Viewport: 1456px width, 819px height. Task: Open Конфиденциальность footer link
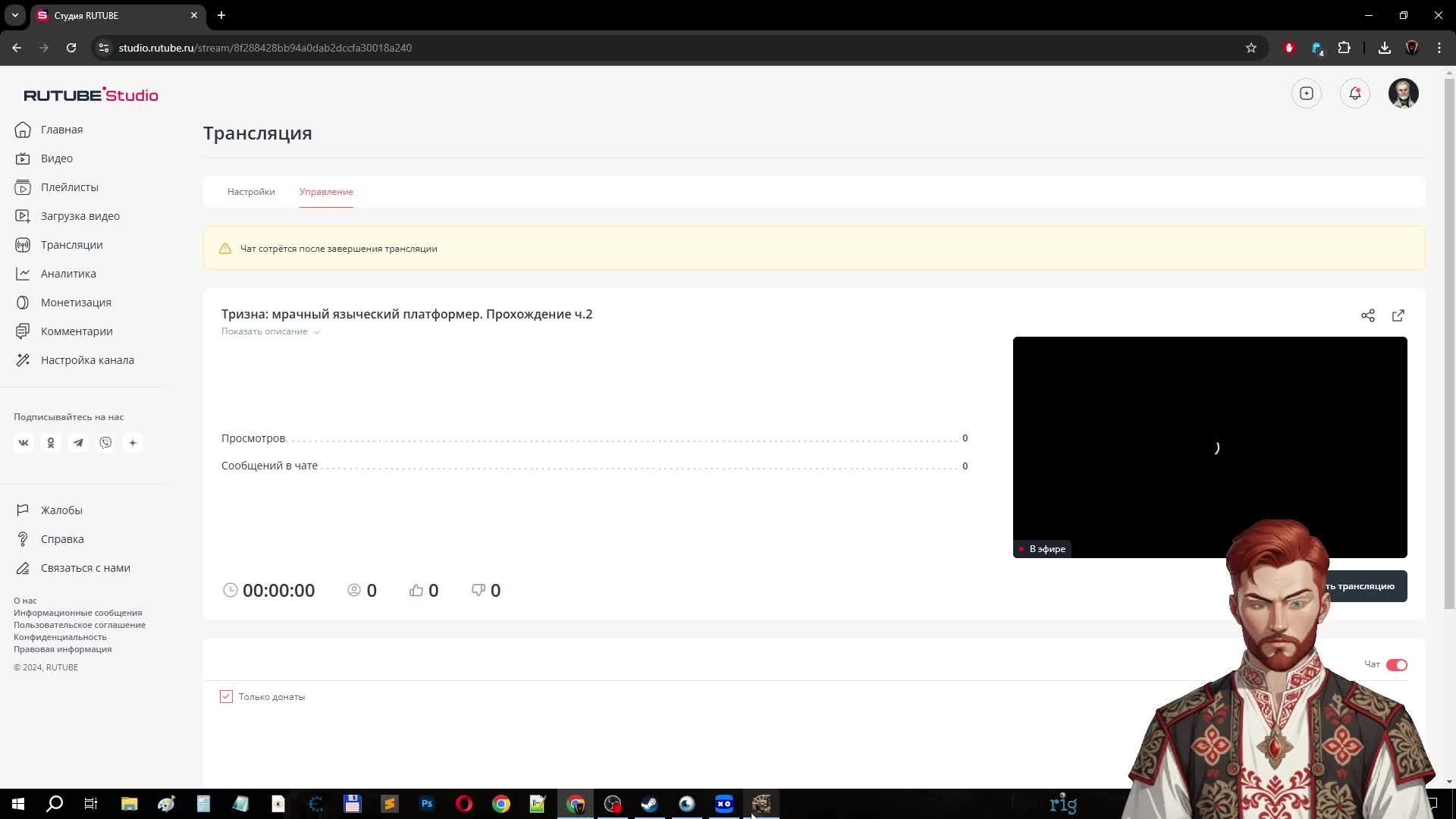tap(60, 637)
